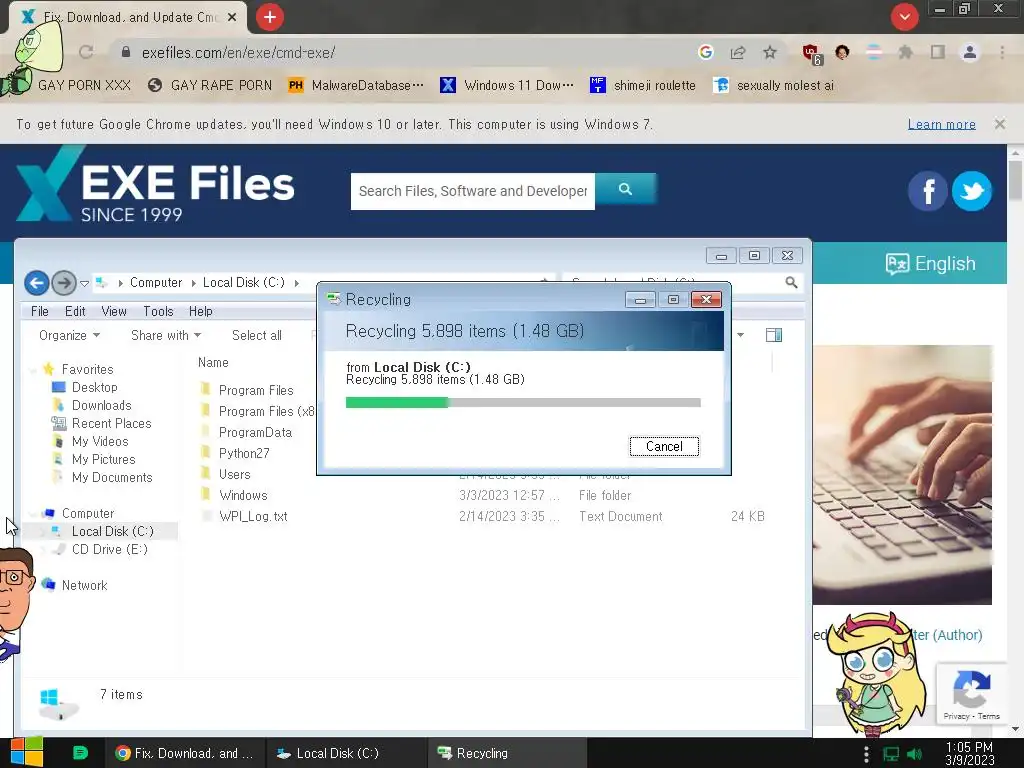
Task: Open the English language selector
Action: (931, 263)
